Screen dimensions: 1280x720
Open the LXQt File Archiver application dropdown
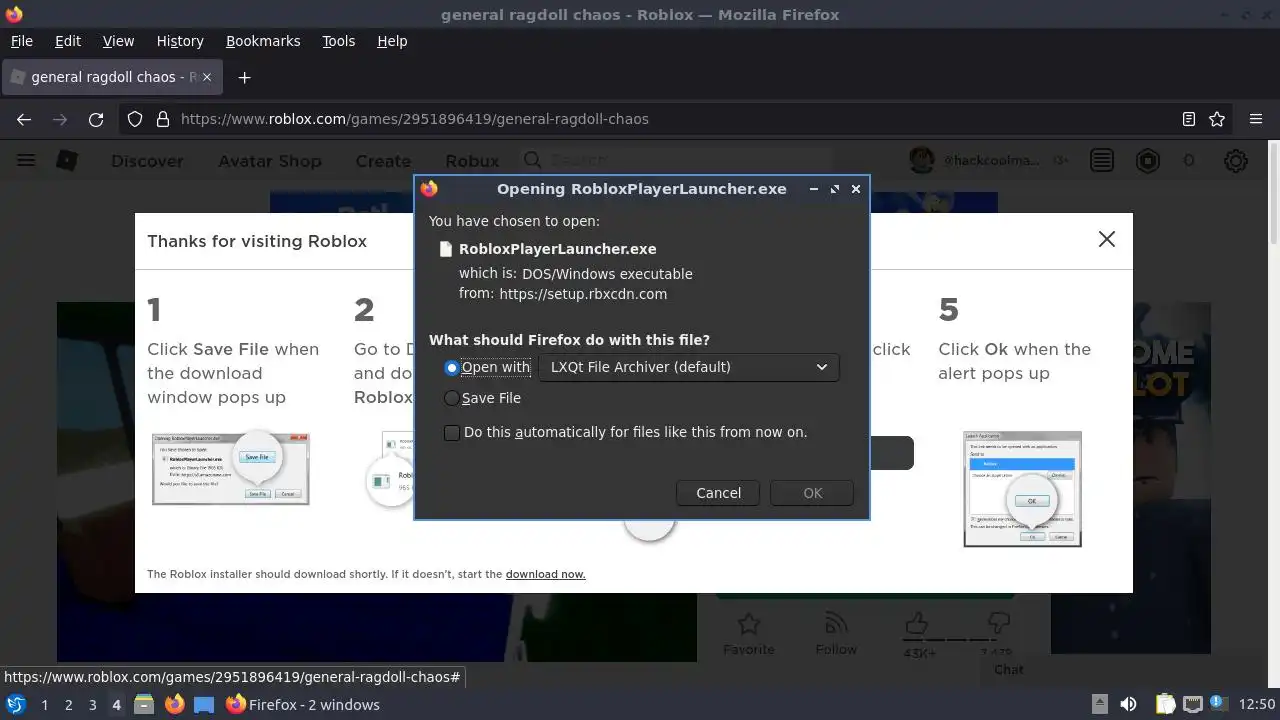(688, 367)
